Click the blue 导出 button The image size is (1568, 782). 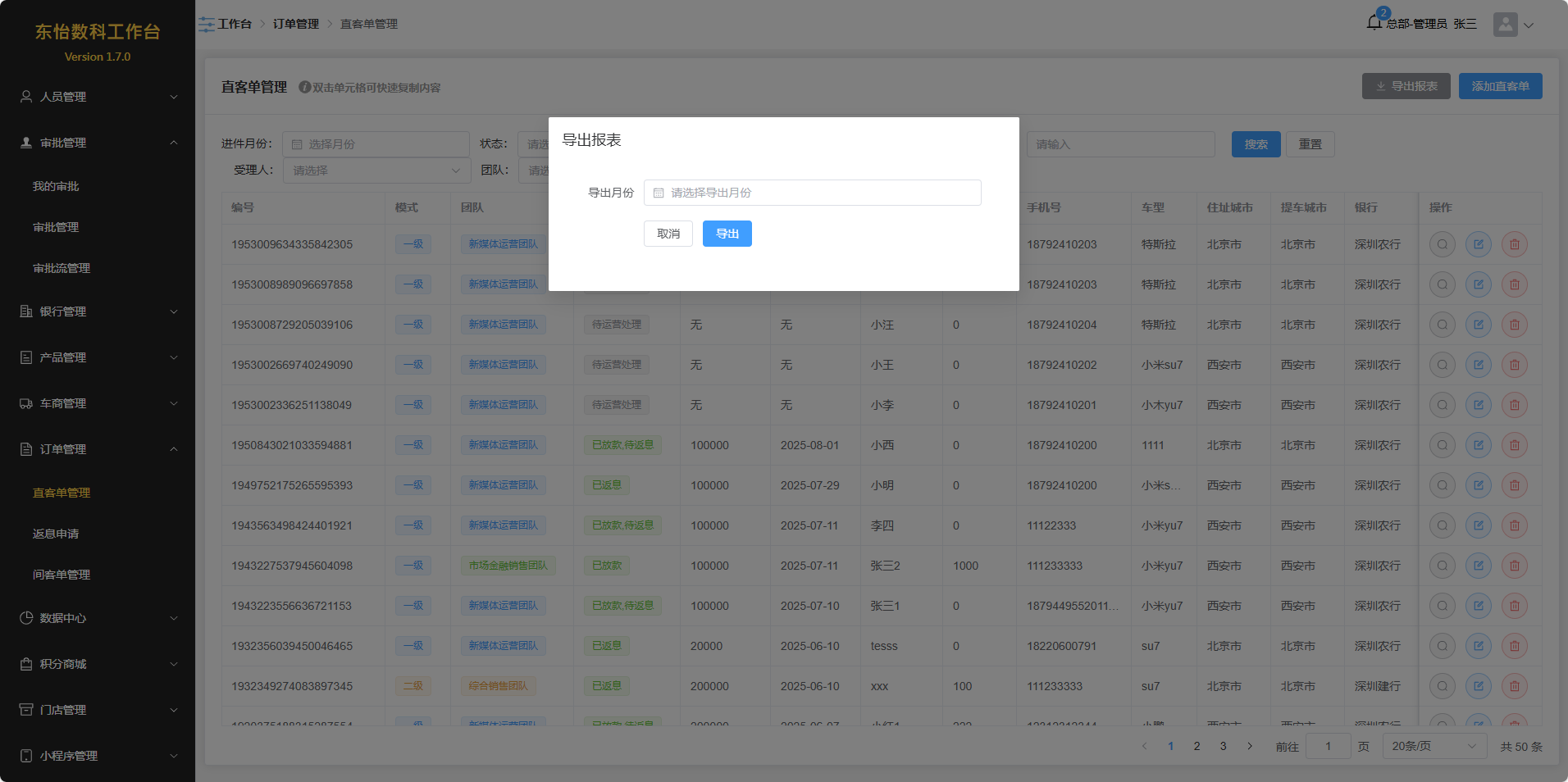tap(727, 234)
